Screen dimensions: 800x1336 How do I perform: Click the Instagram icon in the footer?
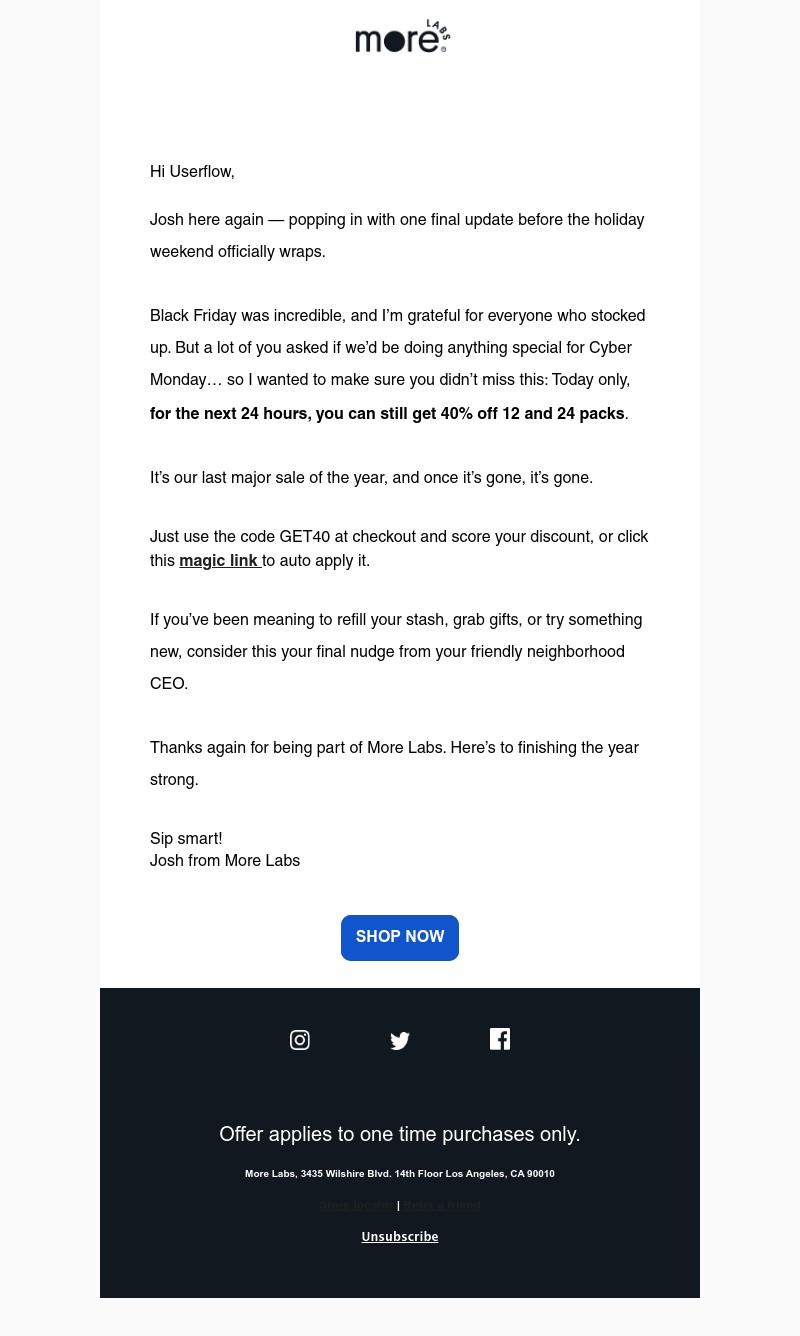(x=300, y=1040)
